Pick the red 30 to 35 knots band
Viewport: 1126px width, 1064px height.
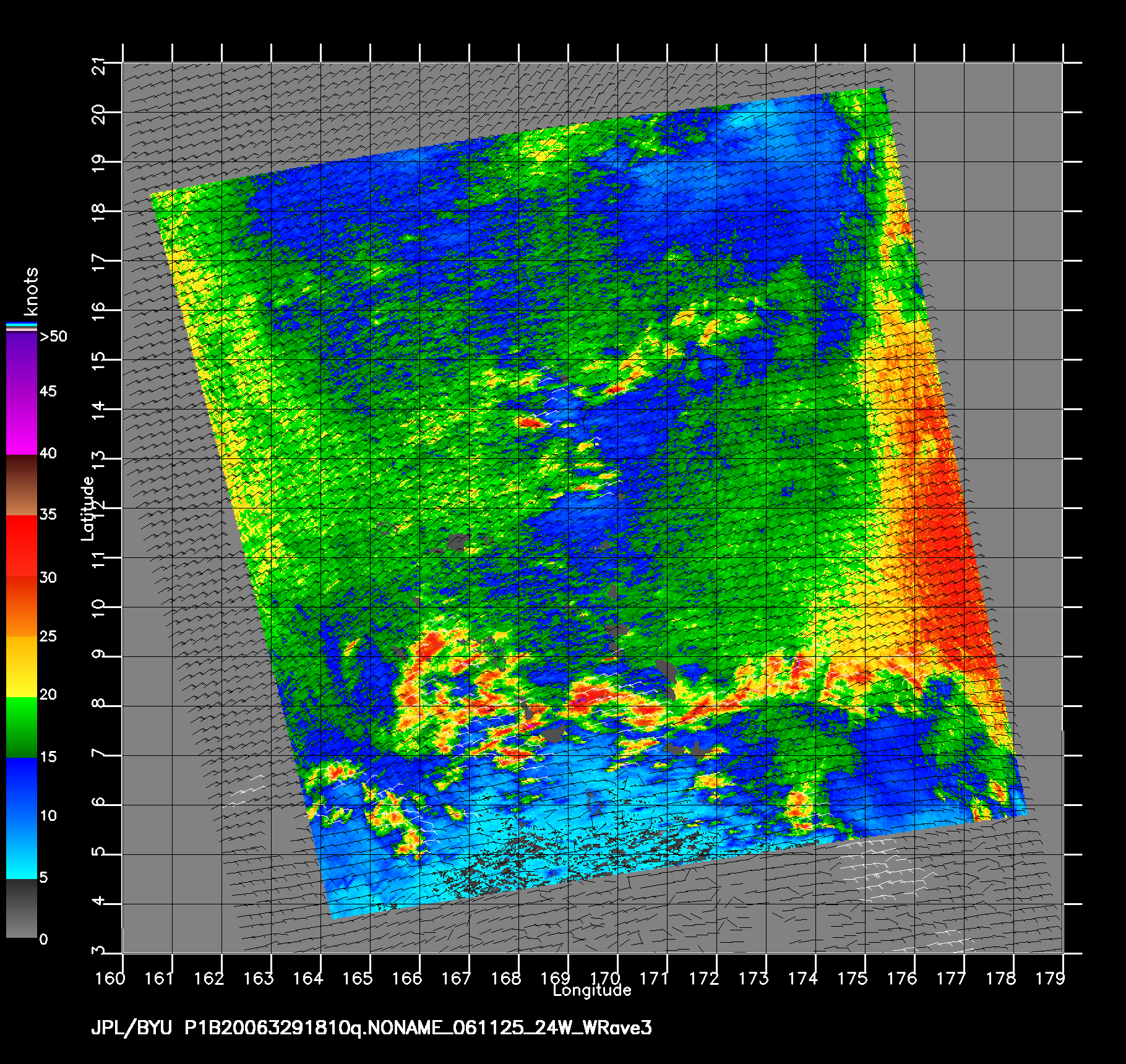(x=22, y=546)
